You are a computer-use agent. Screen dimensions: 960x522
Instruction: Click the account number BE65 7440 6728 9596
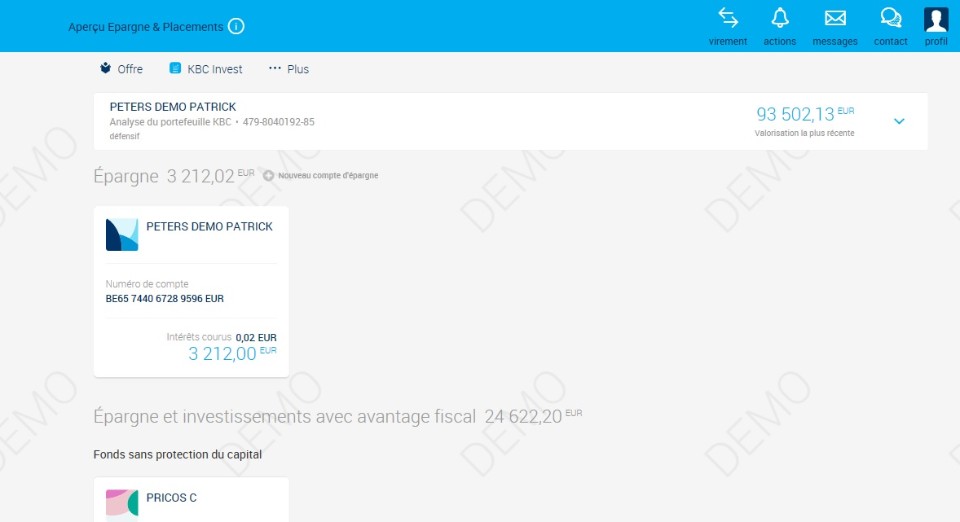pos(165,299)
